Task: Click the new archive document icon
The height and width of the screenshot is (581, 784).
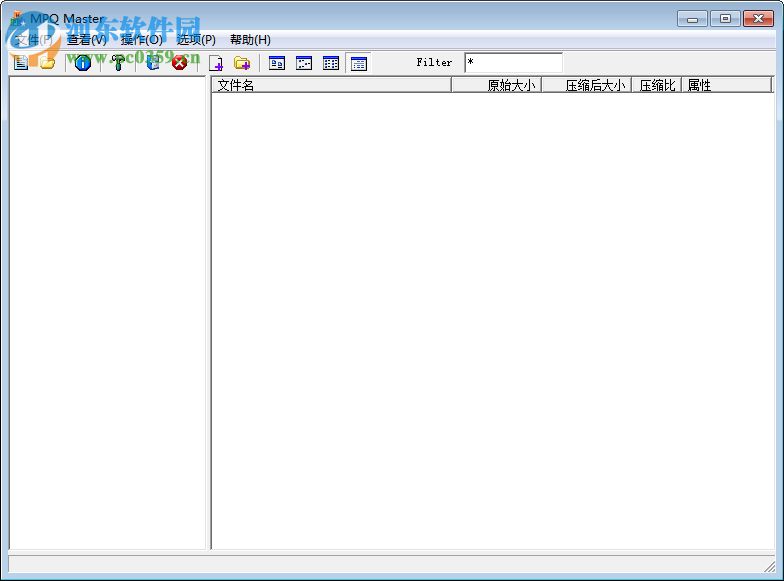Action: [x=20, y=63]
